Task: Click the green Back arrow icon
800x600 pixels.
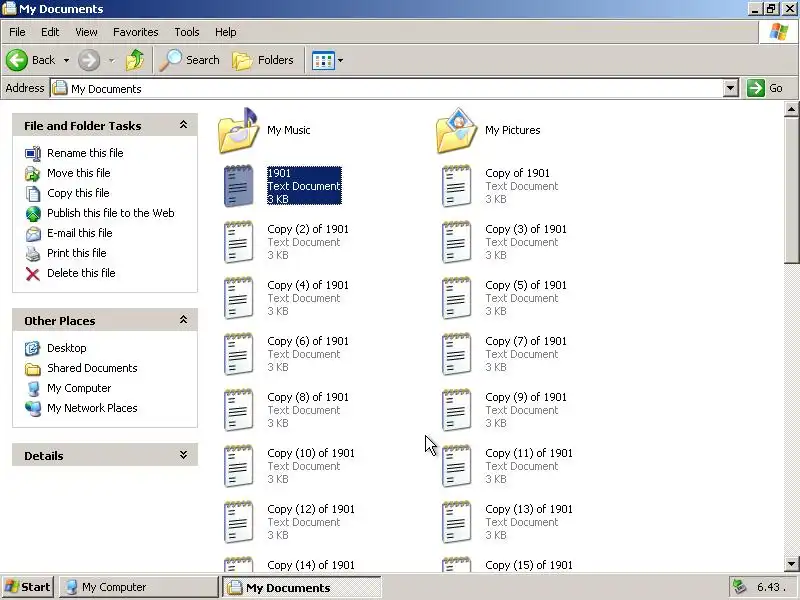Action: click(x=17, y=60)
